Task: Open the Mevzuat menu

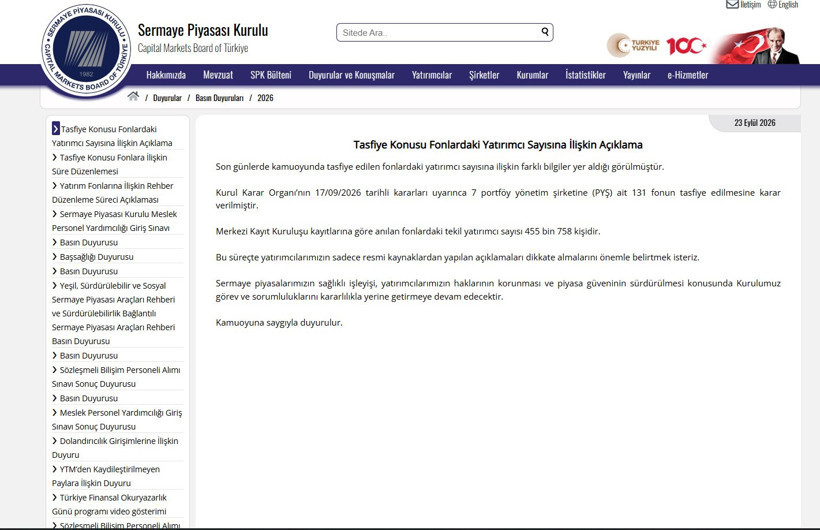Action: point(218,75)
